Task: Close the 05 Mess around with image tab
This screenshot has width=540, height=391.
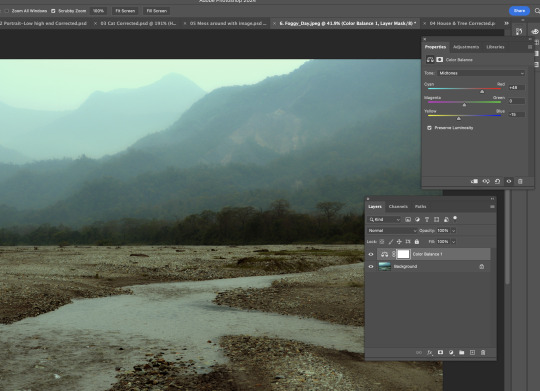Action: (x=185, y=23)
